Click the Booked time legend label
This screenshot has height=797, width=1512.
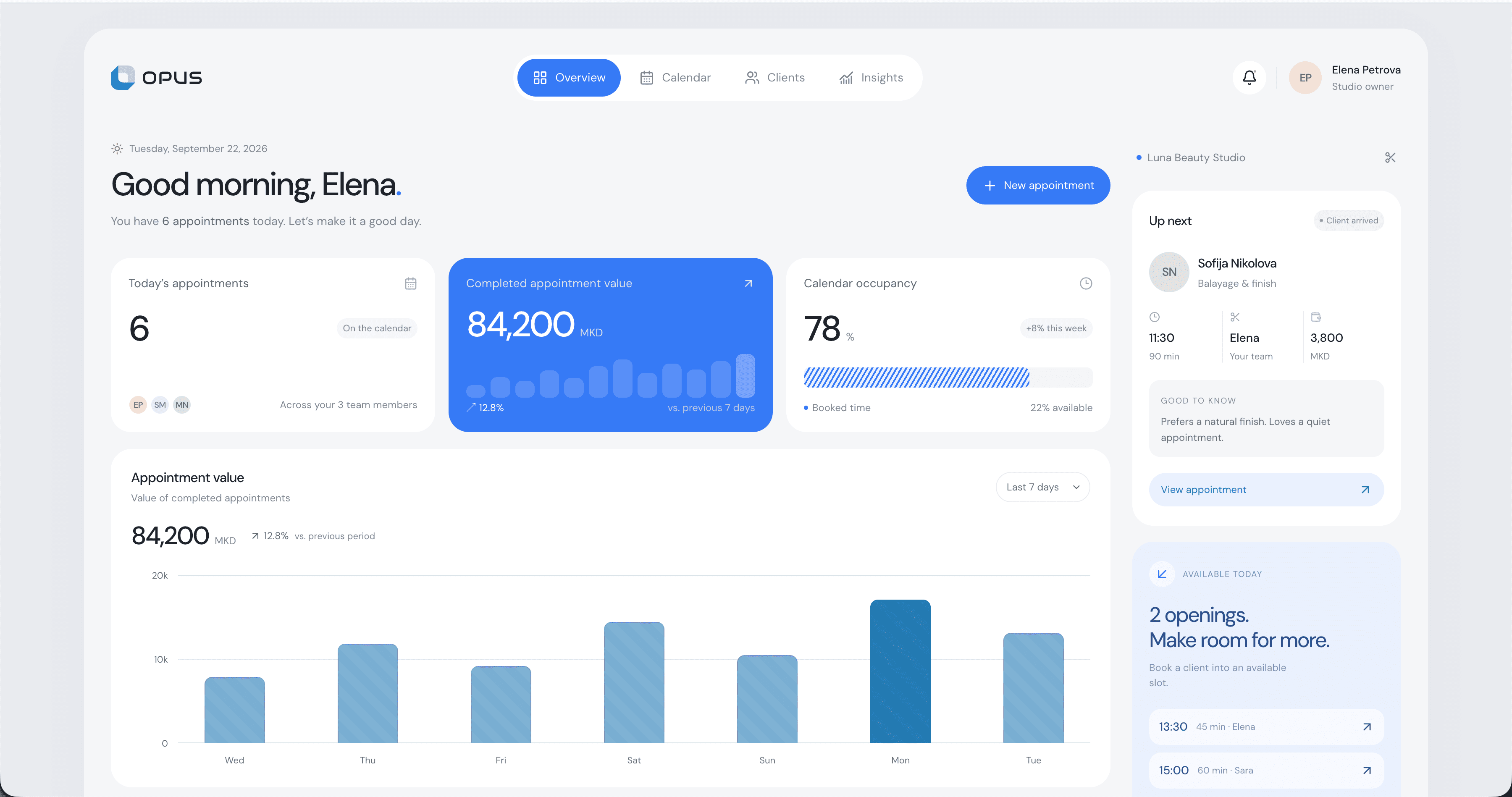click(841, 408)
